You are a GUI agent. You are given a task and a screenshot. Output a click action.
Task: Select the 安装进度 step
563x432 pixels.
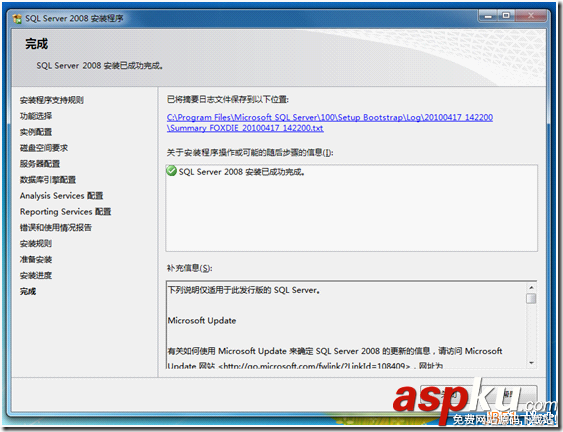(x=36, y=275)
